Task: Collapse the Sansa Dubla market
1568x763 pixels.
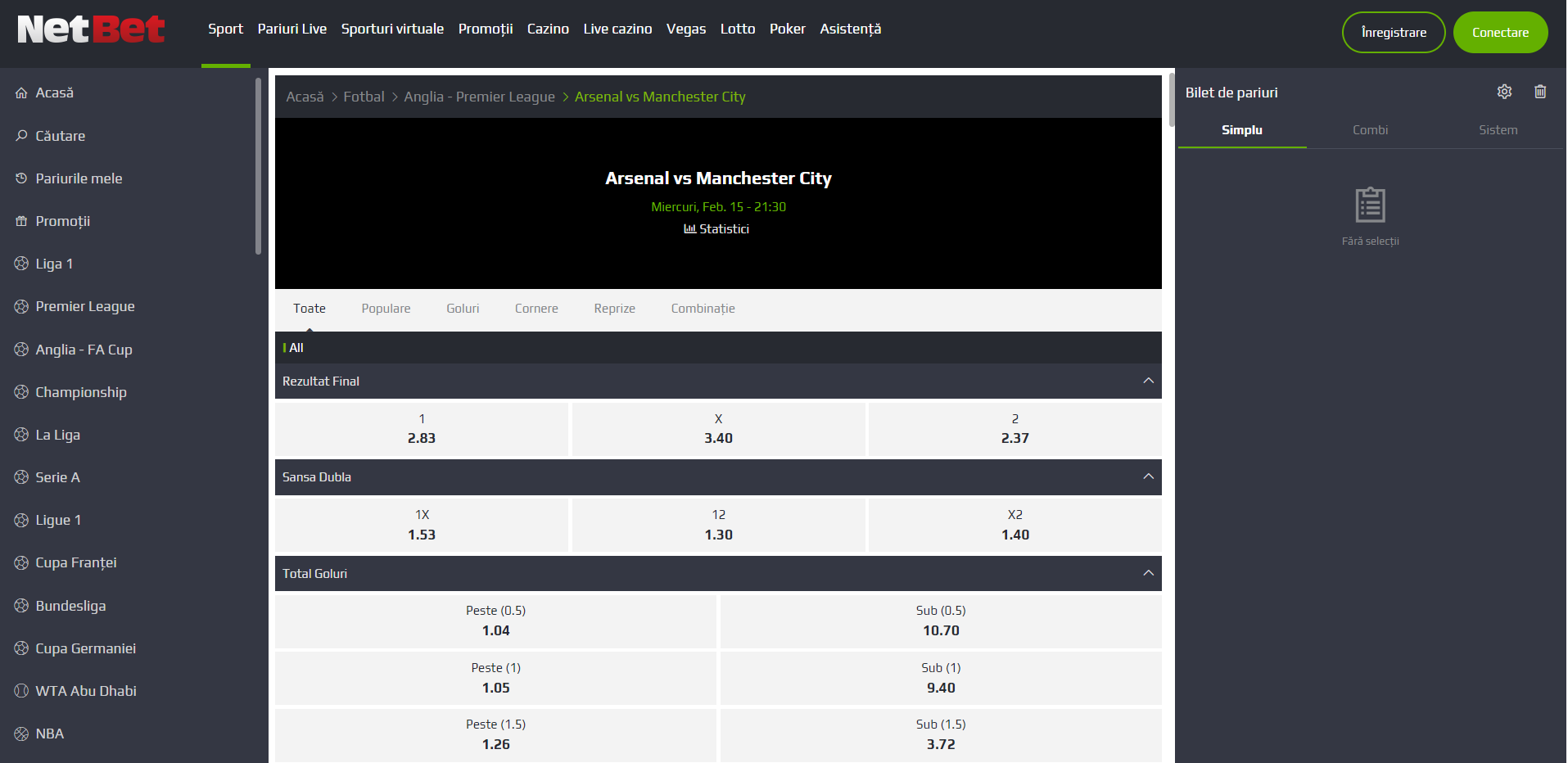Action: (x=1148, y=476)
